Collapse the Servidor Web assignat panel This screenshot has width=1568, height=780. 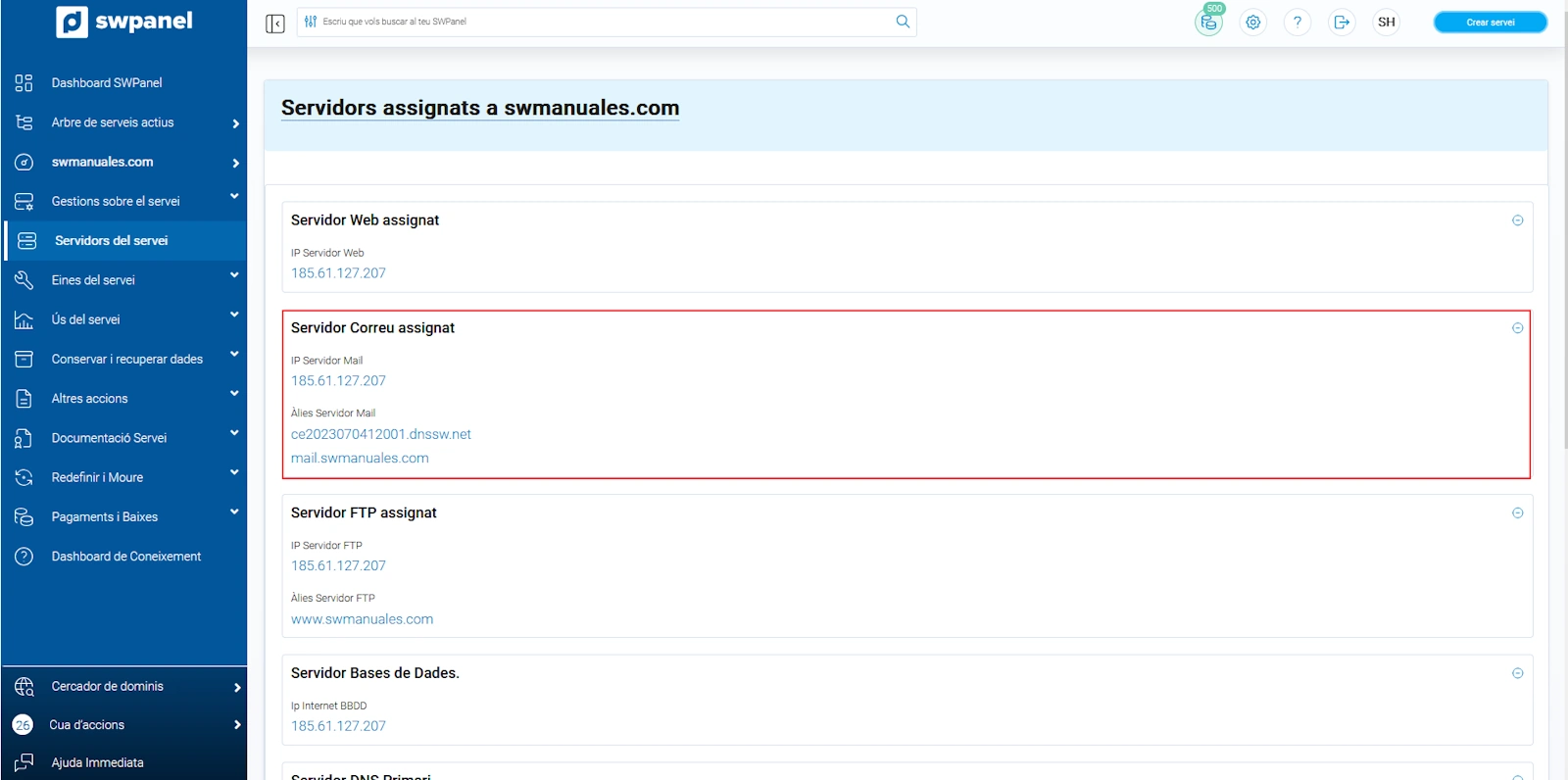(1517, 220)
